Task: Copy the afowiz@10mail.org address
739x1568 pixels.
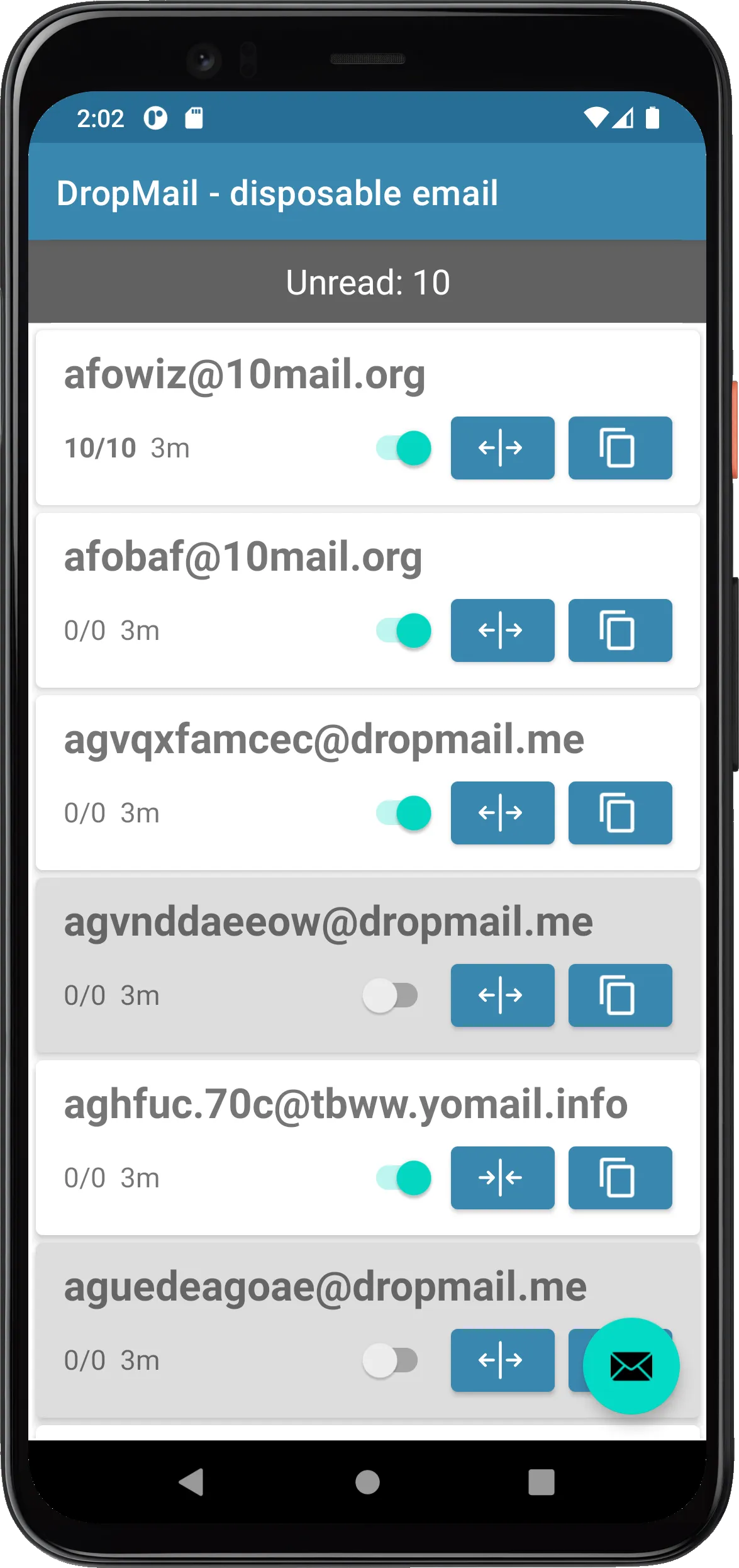Action: pos(620,448)
